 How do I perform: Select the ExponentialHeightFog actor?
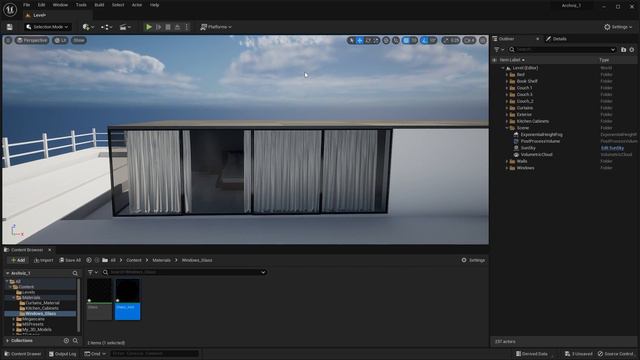coord(541,135)
